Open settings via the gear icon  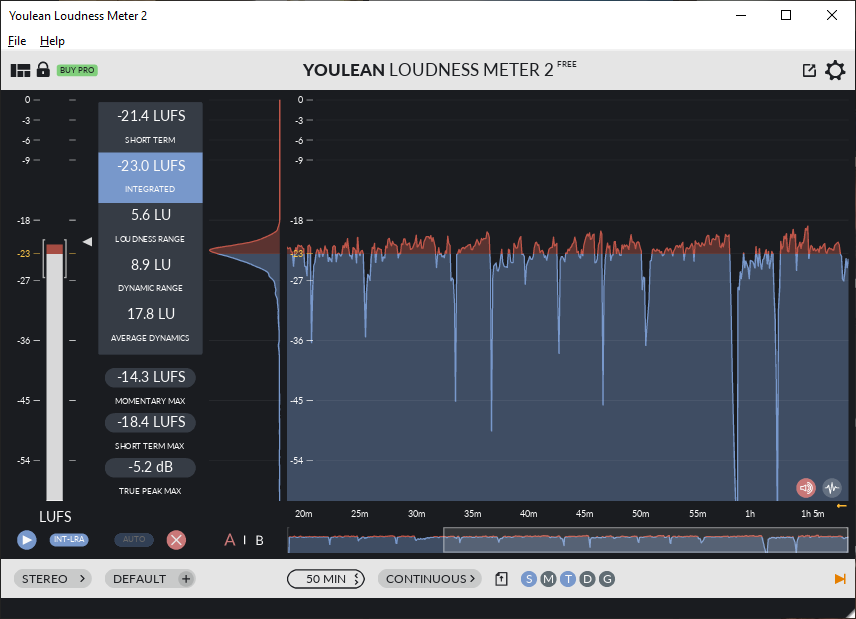pos(835,70)
